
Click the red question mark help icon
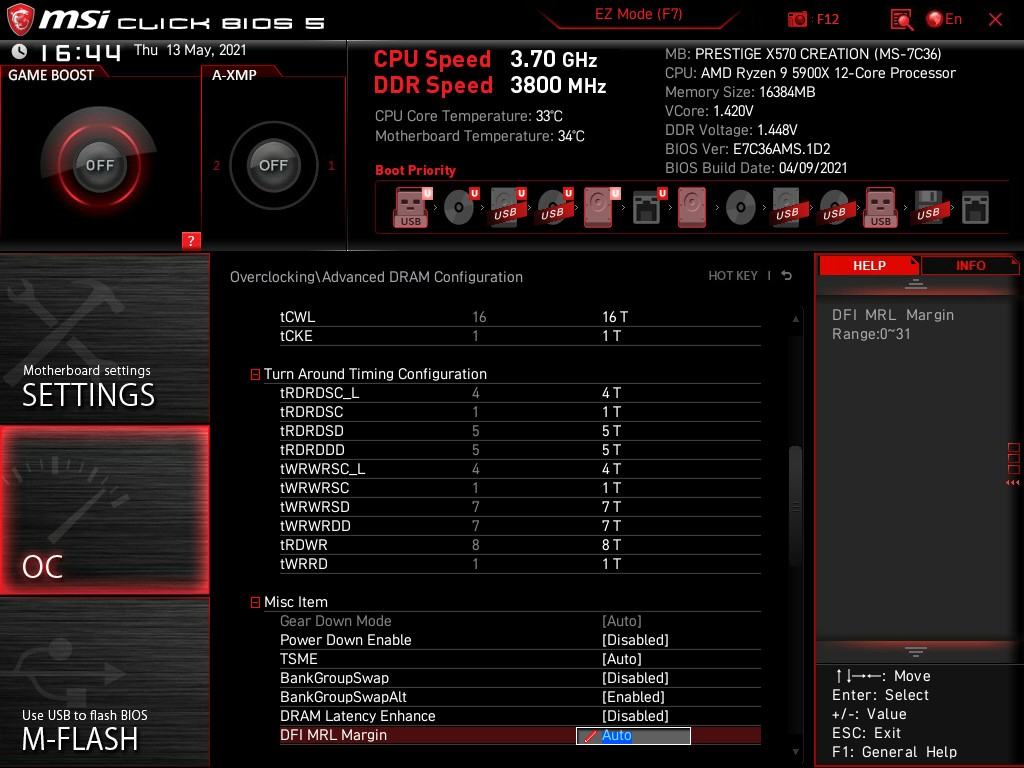tap(191, 240)
